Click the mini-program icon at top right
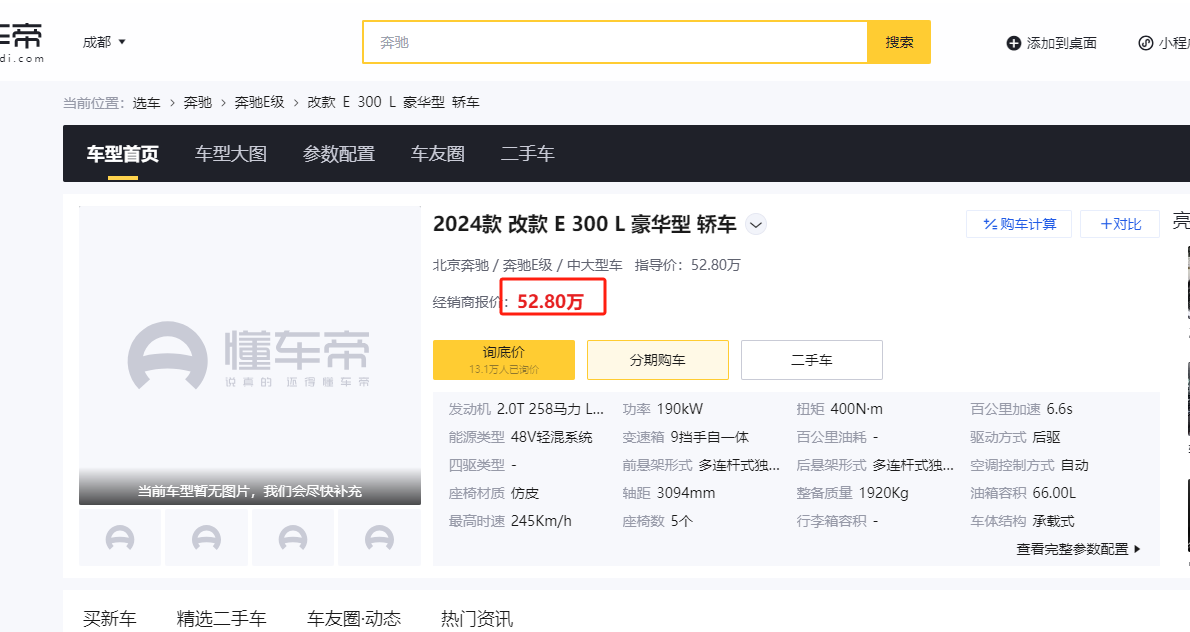Image resolution: width=1190 pixels, height=632 pixels. click(1145, 43)
